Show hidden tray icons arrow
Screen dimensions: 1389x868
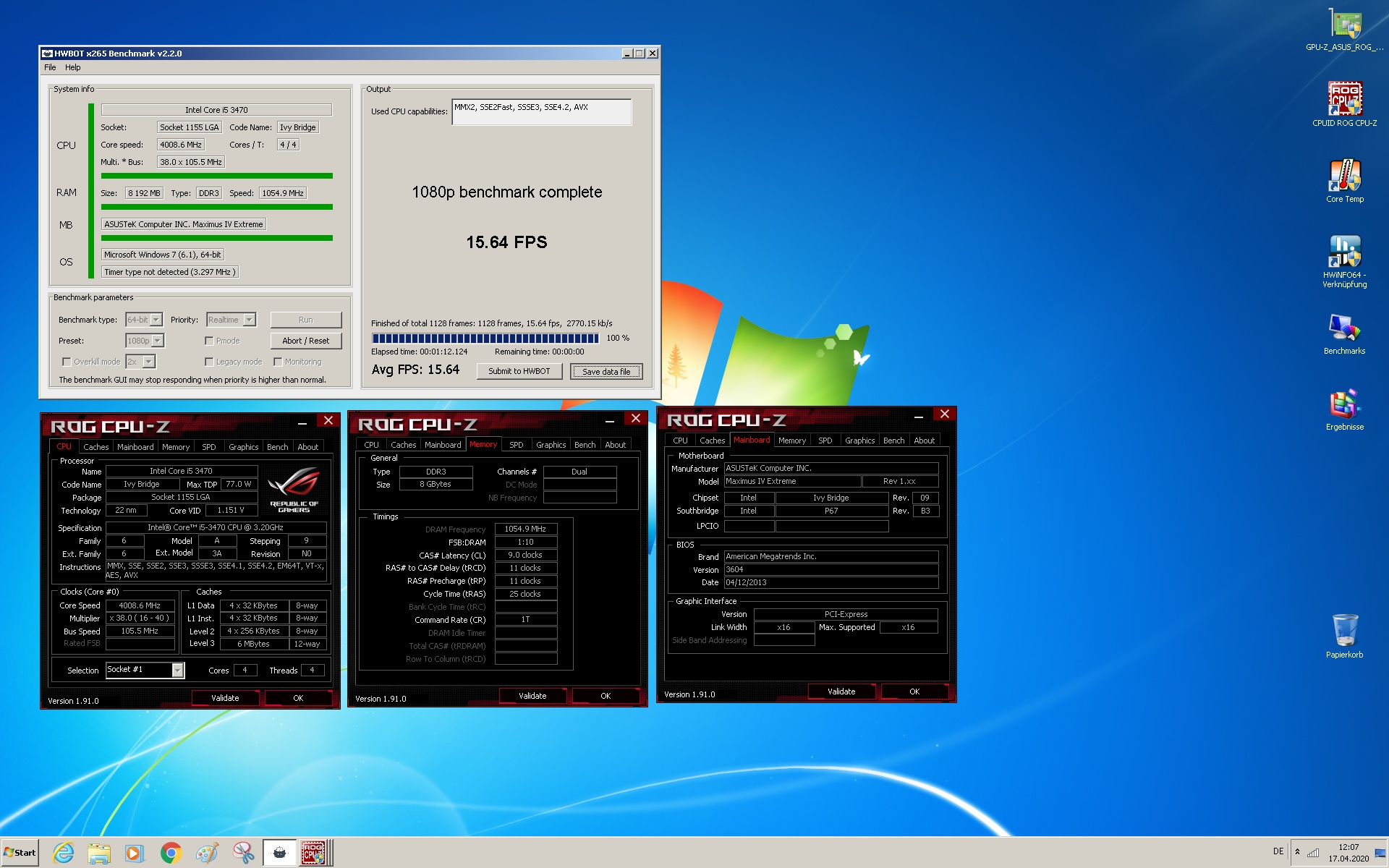(1297, 852)
